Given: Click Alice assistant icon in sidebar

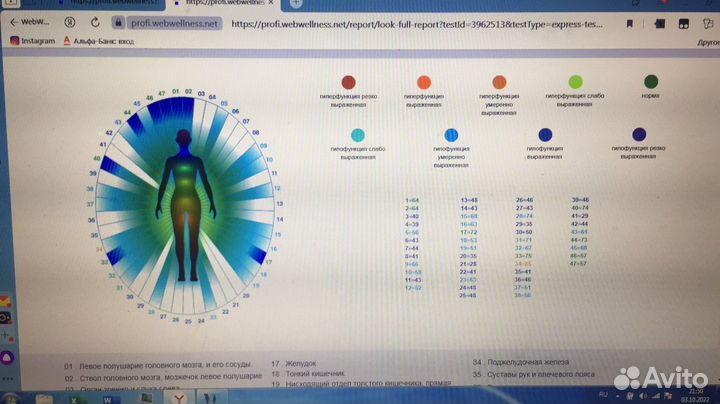Looking at the screenshot, I should (x=5, y=357).
